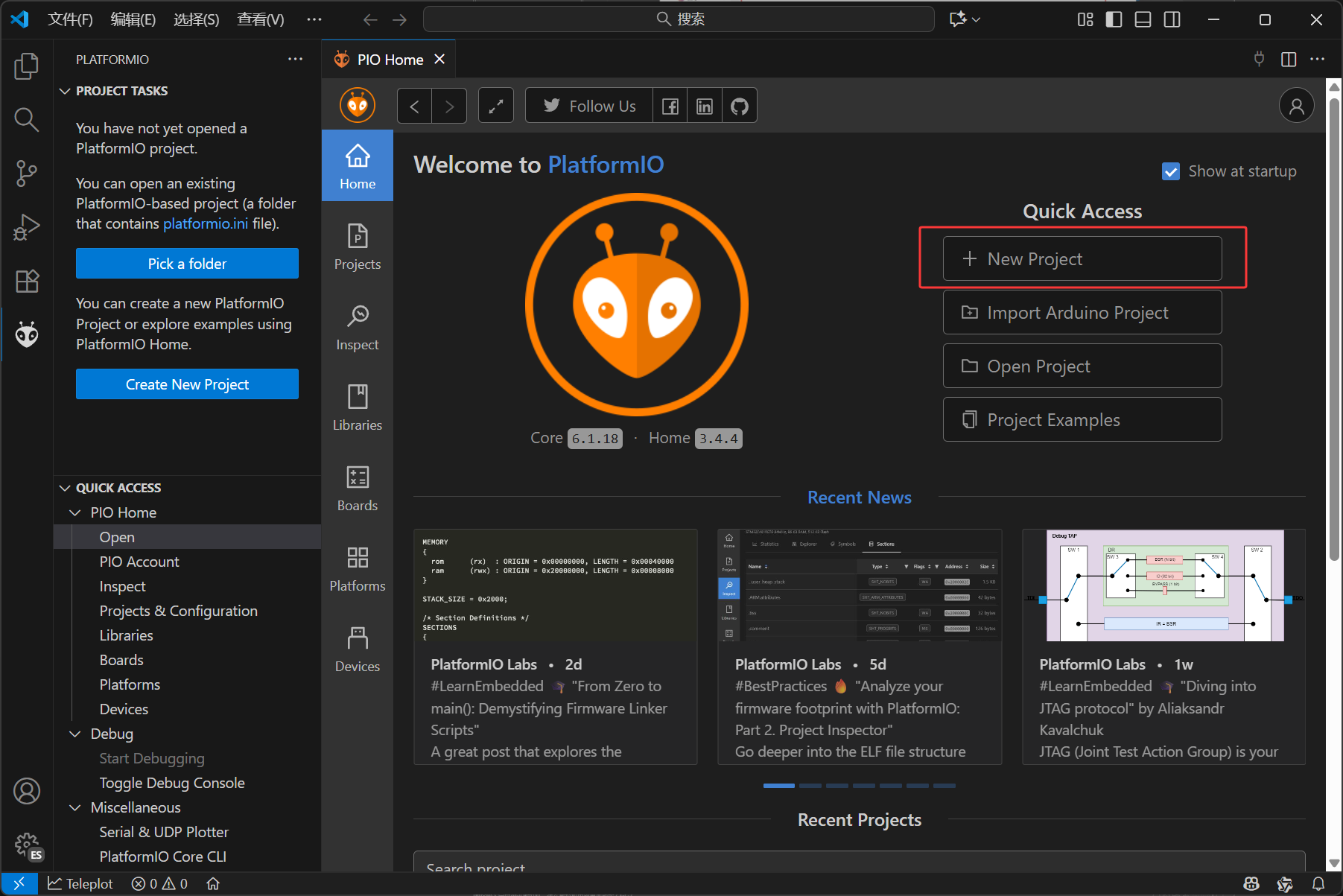Open the 编辑(E) menu
The image size is (1343, 896).
pos(133,19)
